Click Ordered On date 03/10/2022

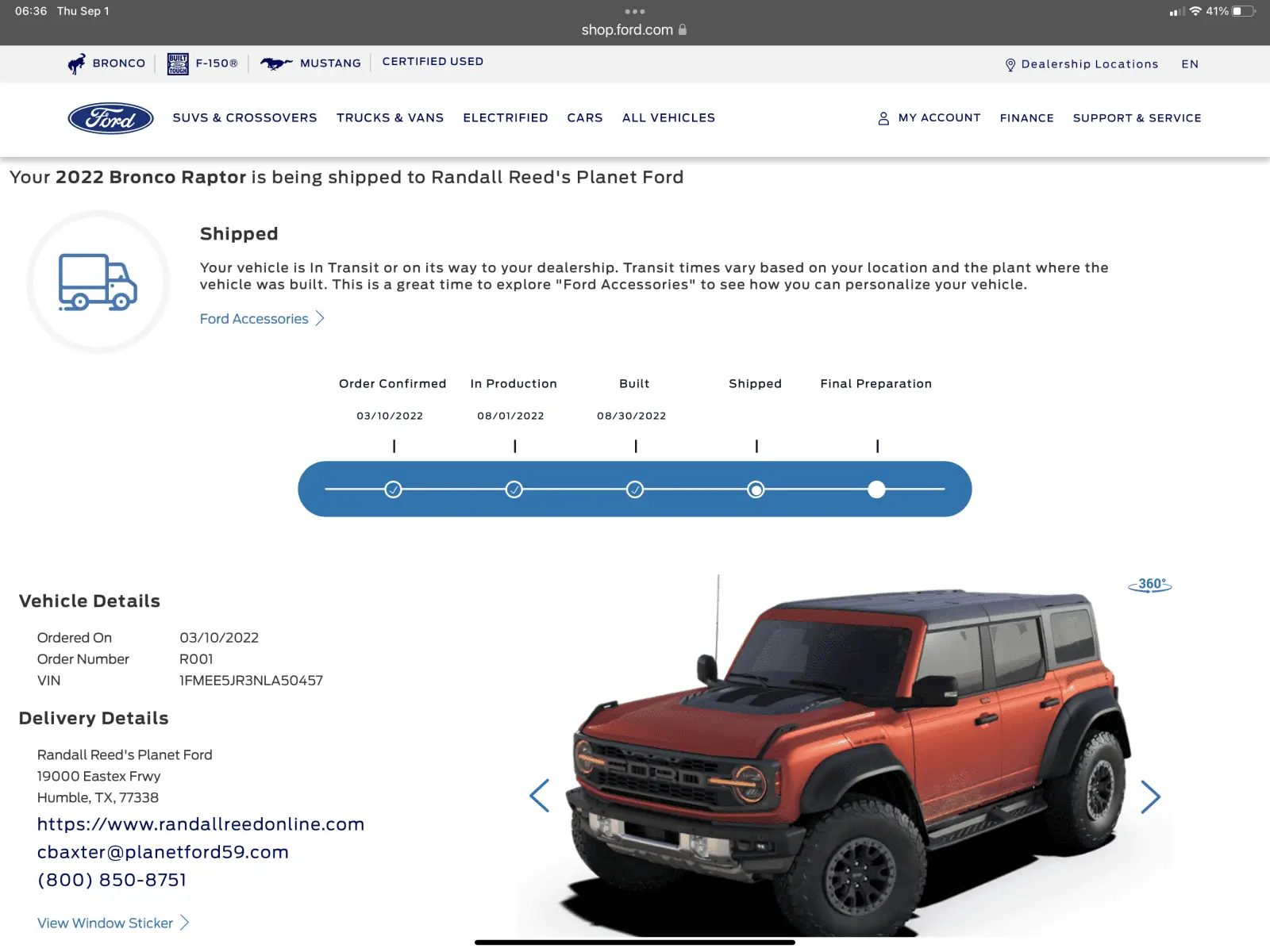click(x=219, y=638)
